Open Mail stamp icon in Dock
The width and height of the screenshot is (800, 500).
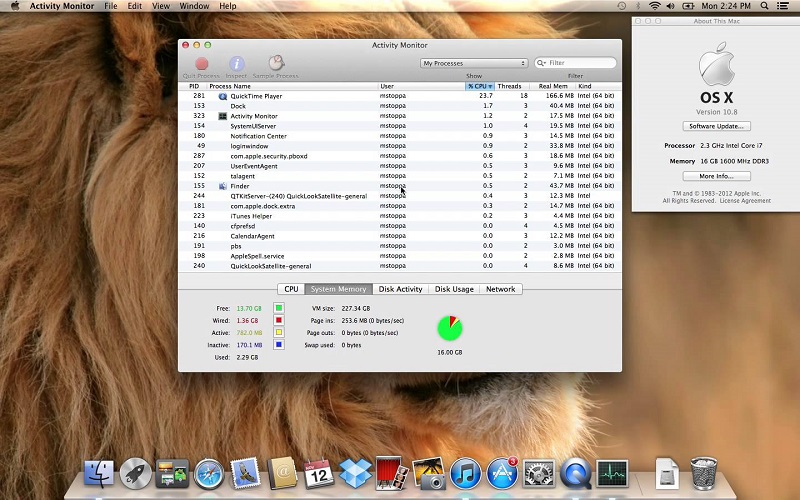click(245, 473)
